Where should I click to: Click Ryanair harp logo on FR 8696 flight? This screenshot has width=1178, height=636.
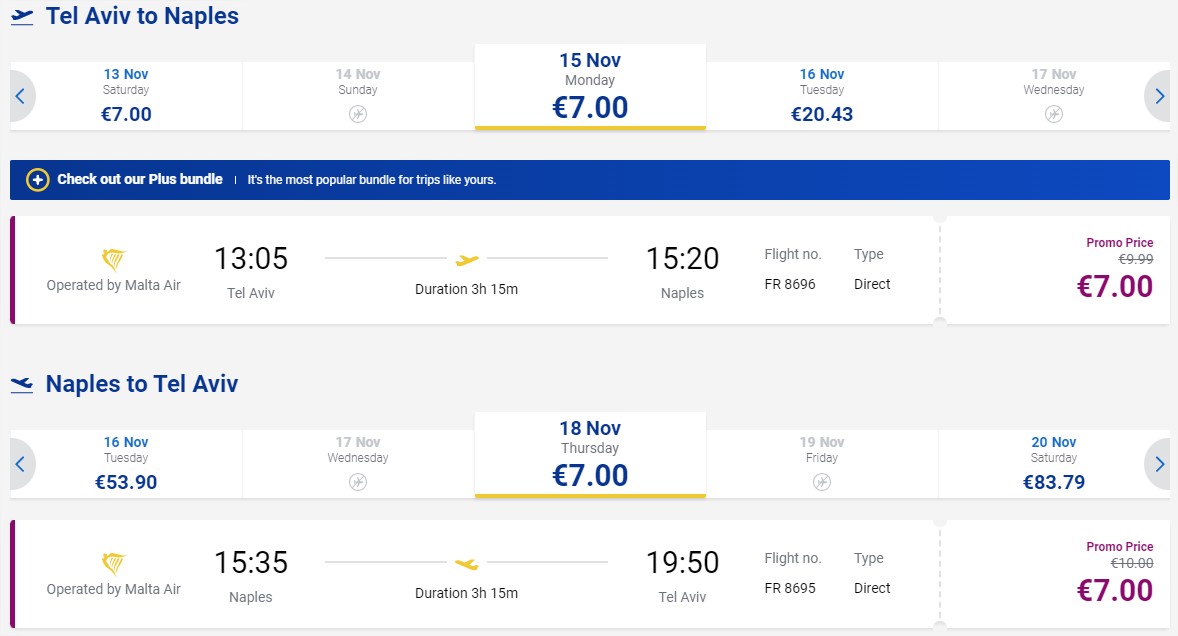pos(113,260)
